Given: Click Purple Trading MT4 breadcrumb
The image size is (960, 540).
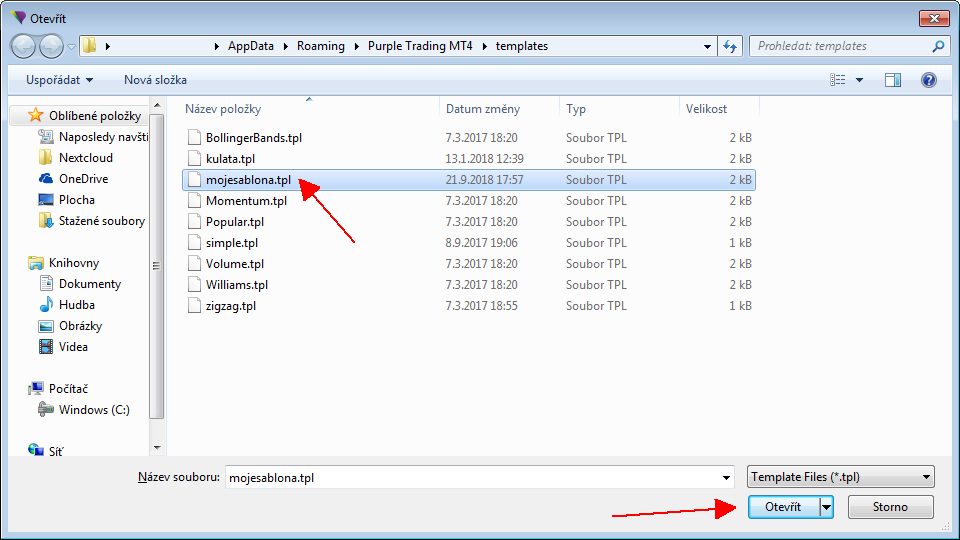Looking at the screenshot, I should point(420,46).
